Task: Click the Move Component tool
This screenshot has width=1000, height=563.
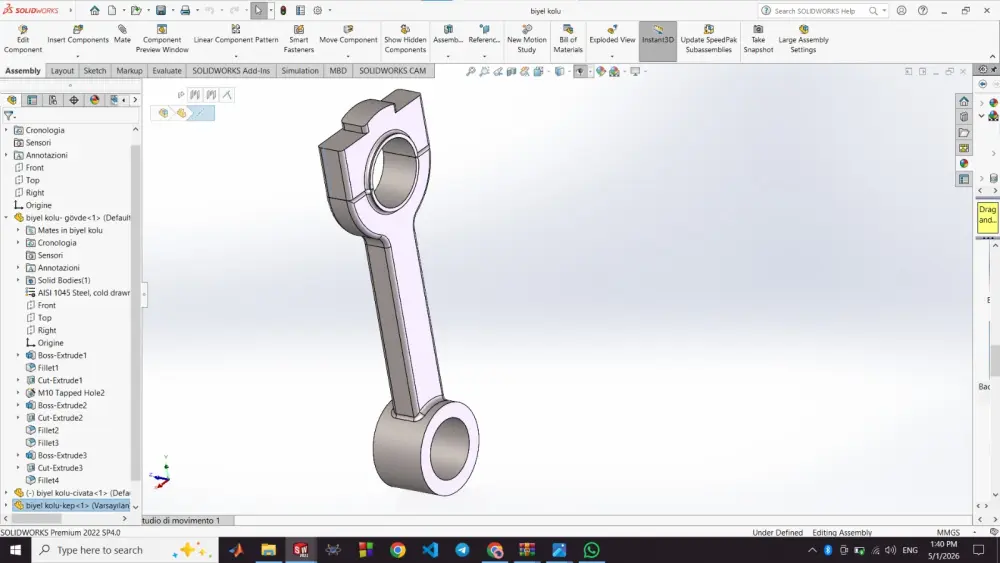Action: [348, 34]
